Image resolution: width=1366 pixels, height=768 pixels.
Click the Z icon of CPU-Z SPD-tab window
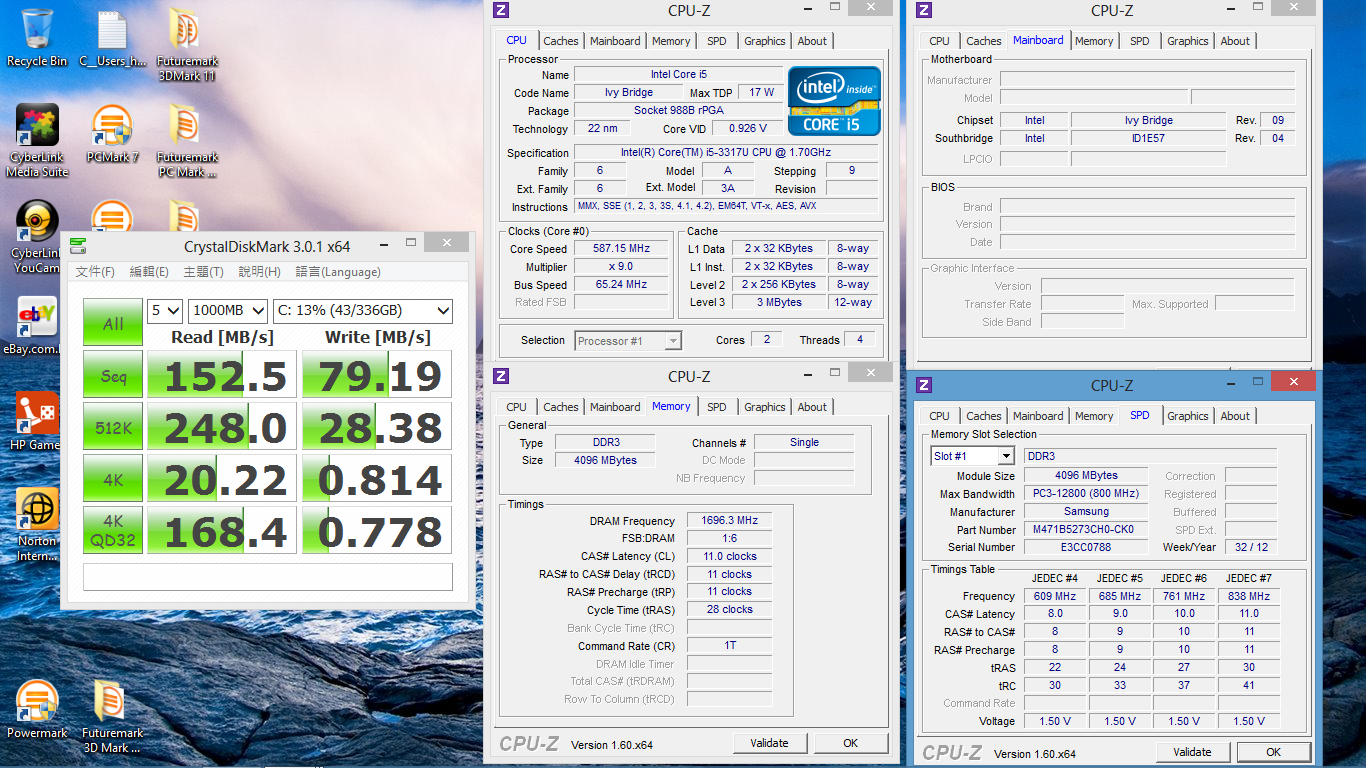coord(924,385)
